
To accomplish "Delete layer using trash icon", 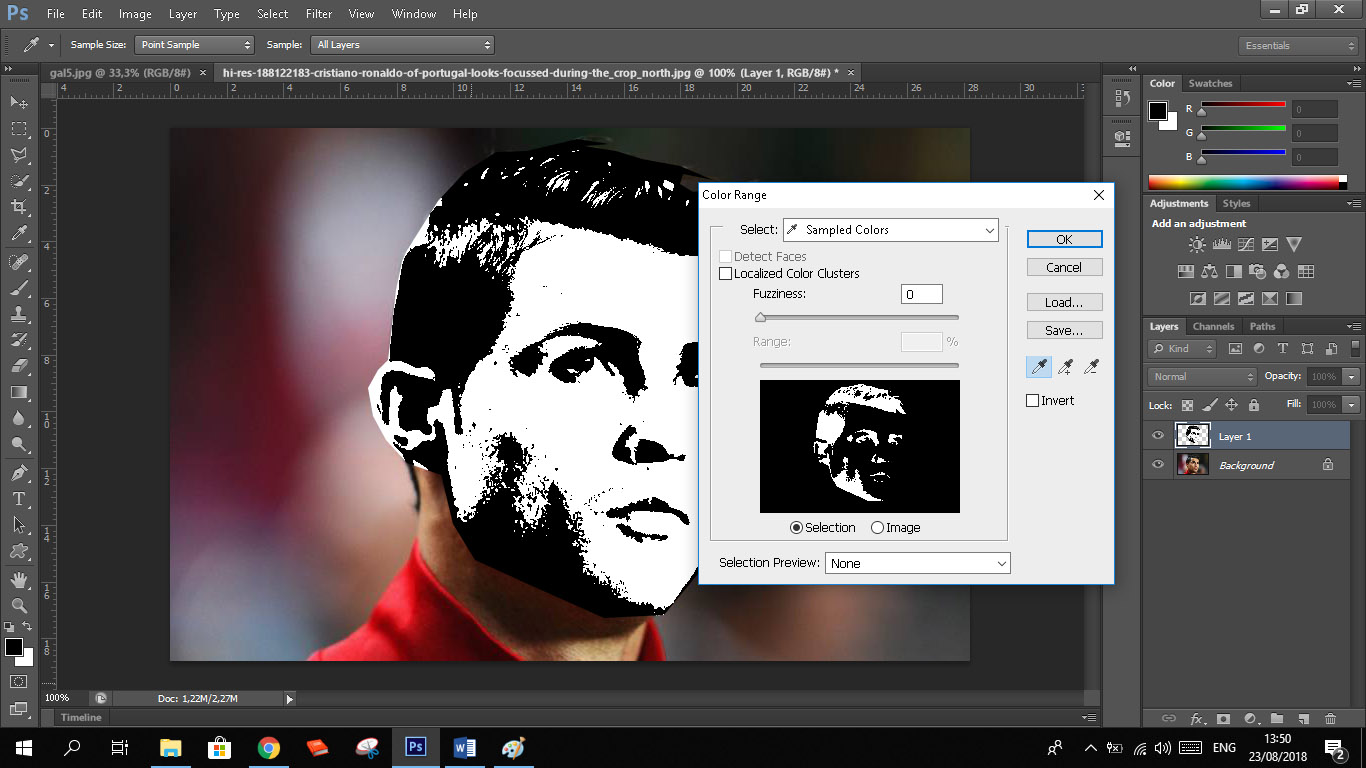I will (x=1330, y=718).
